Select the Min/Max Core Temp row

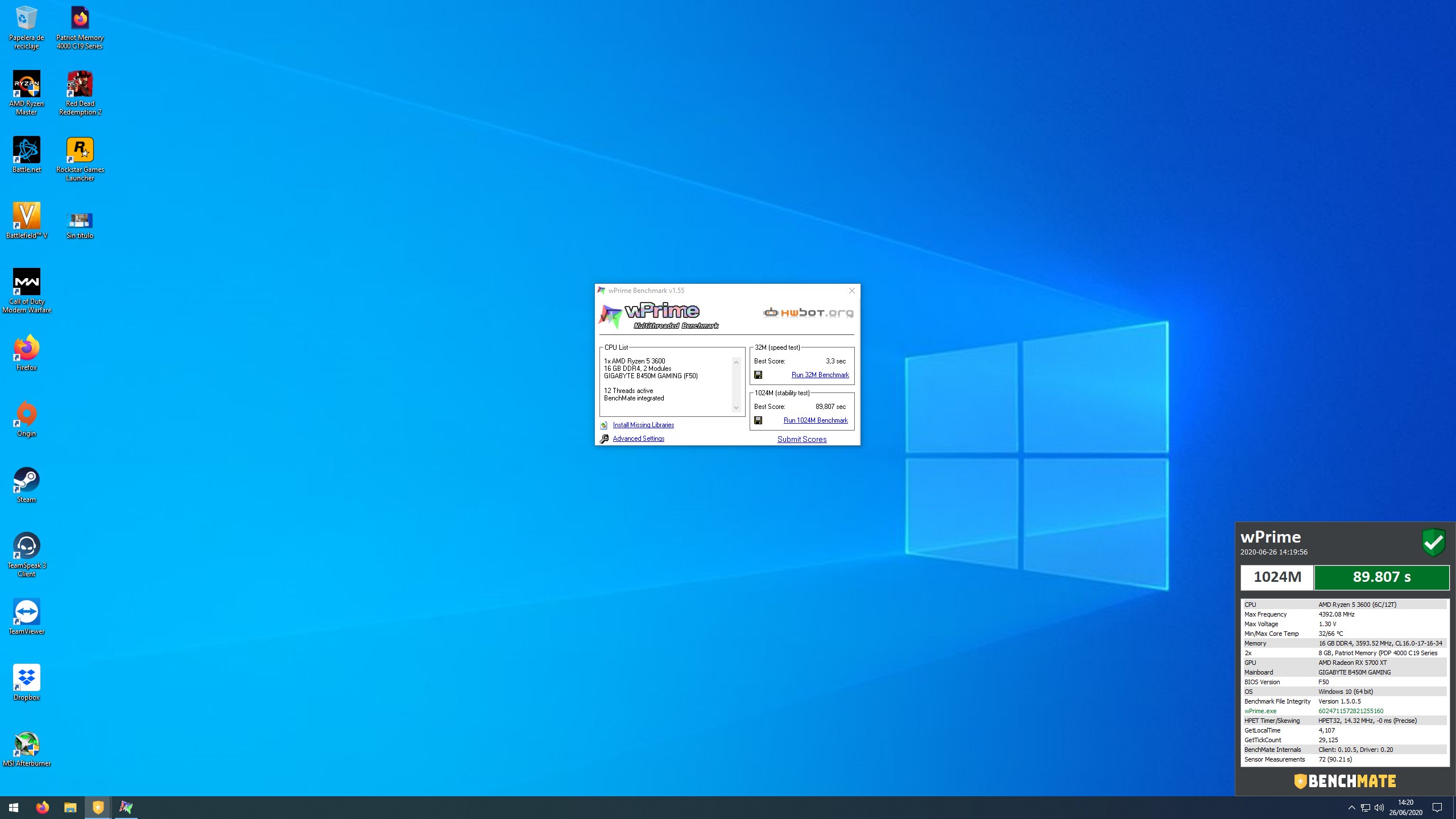(1345, 634)
